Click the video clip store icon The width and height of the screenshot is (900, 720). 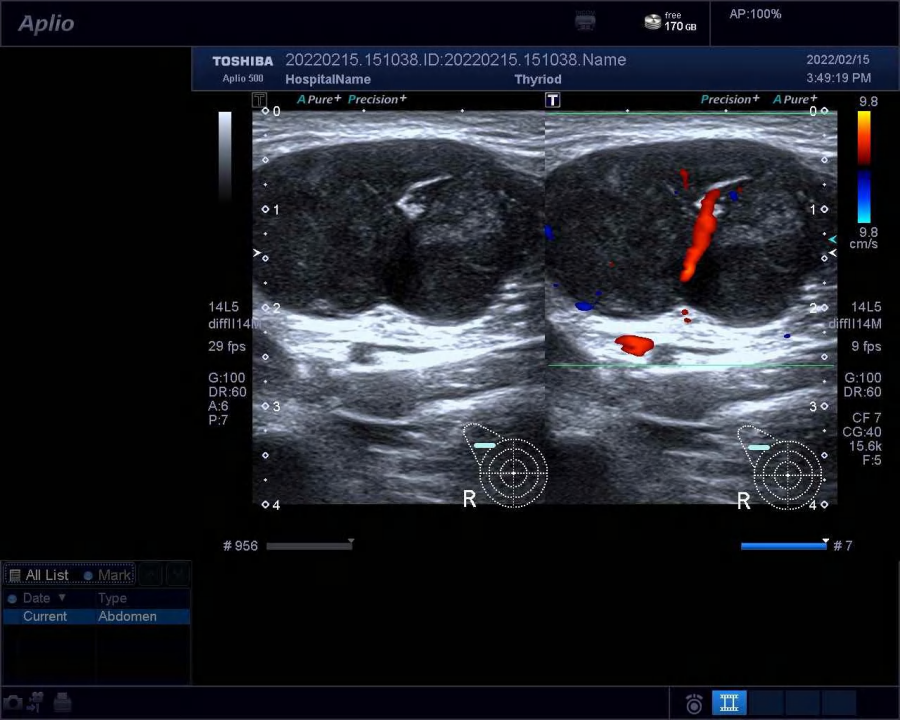coord(36,702)
